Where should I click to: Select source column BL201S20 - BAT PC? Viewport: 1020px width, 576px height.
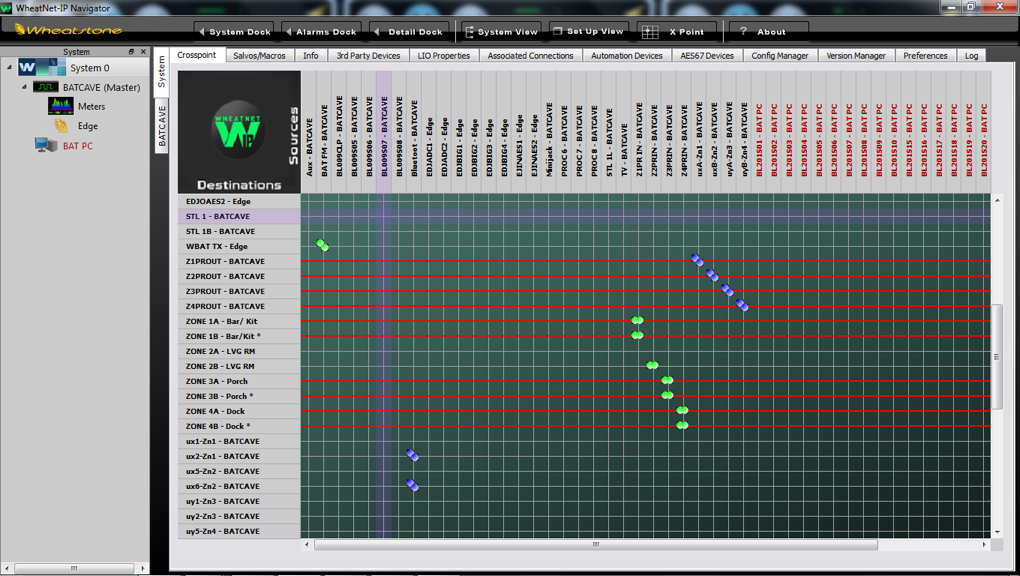pyautogui.click(x=983, y=132)
